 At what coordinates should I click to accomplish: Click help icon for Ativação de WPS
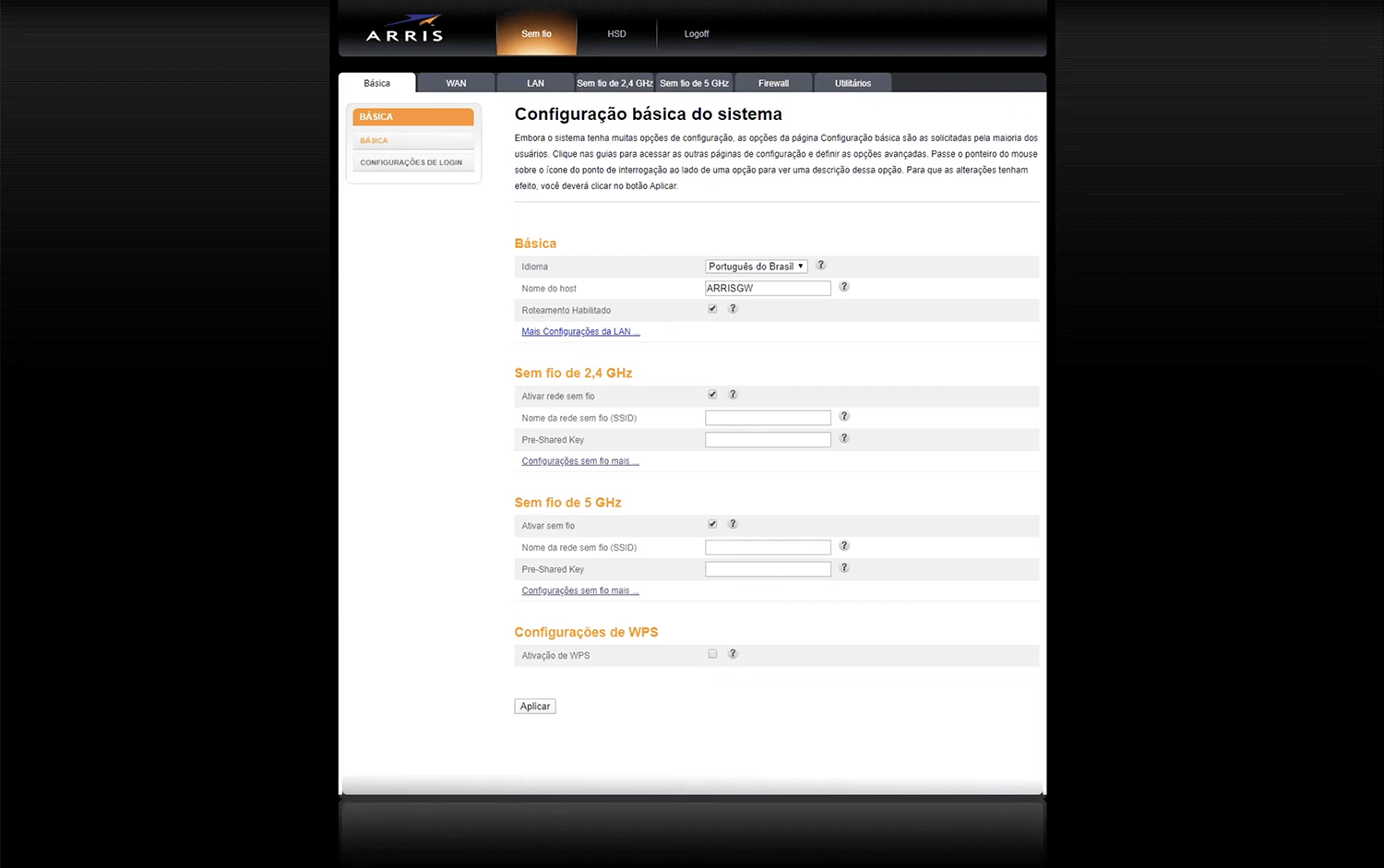[x=733, y=654]
